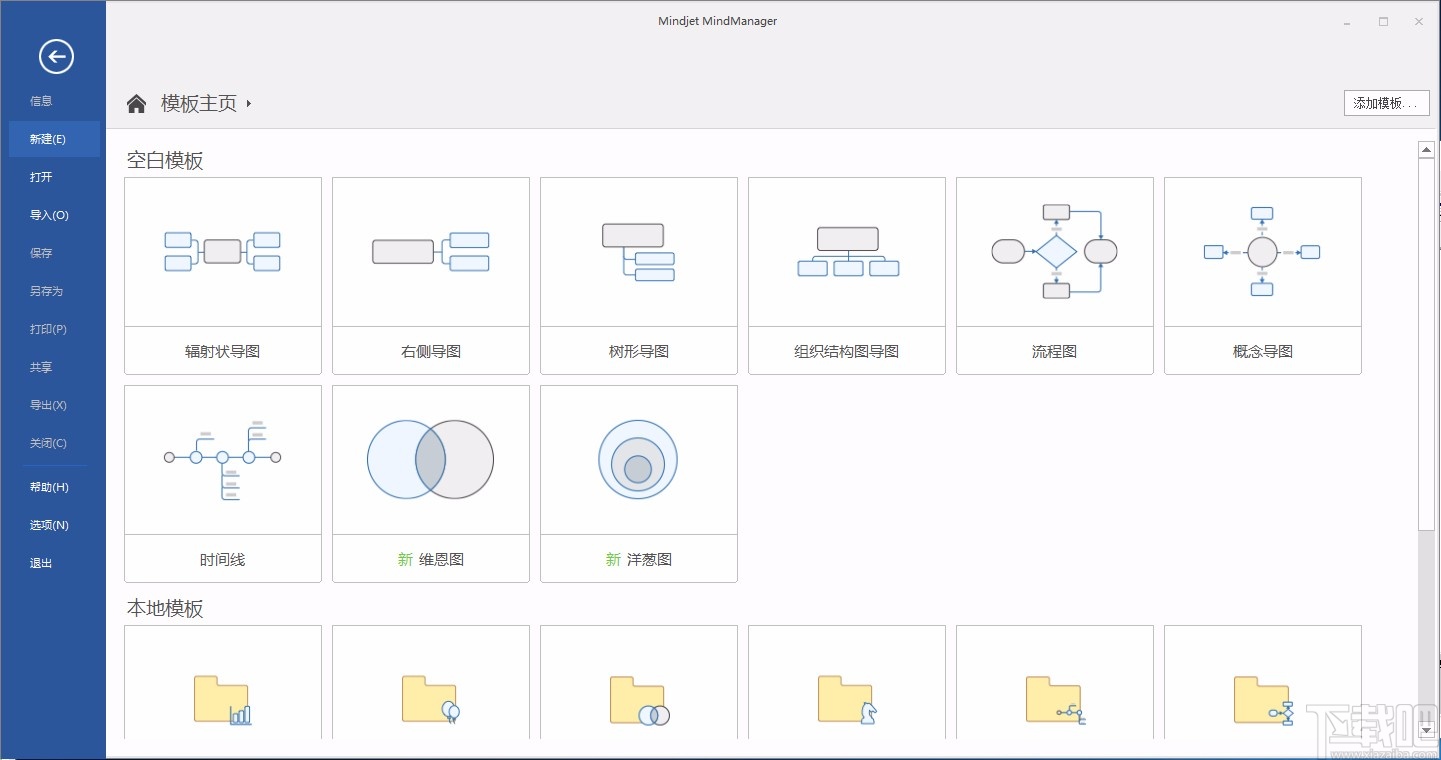This screenshot has height=760, width=1441.
Task: Click the vertical scrollbar thumb
Action: pyautogui.click(x=1427, y=344)
